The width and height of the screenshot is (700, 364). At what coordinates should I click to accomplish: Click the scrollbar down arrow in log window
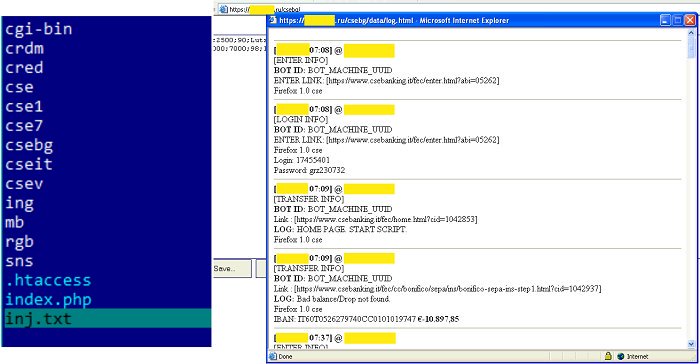(x=691, y=344)
